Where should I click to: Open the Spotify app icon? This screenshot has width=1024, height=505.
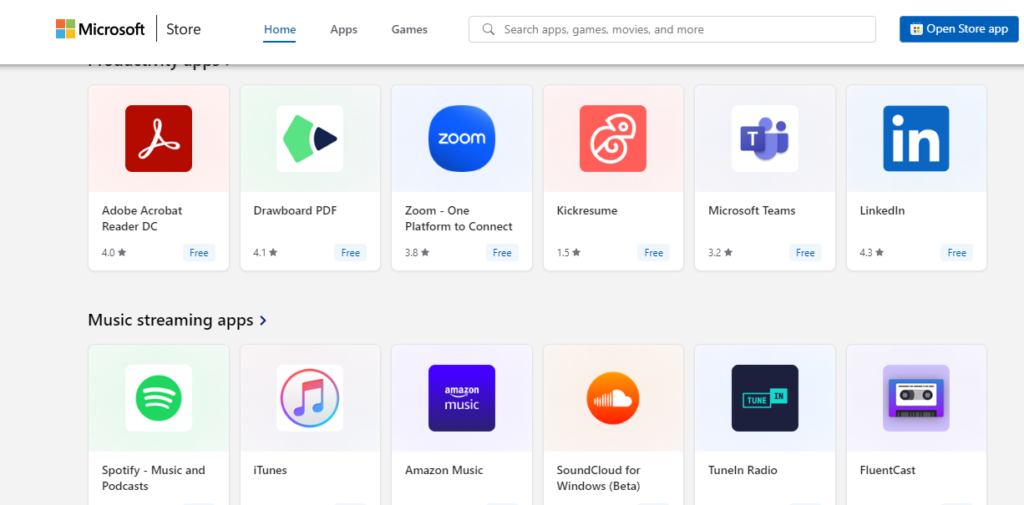159,398
